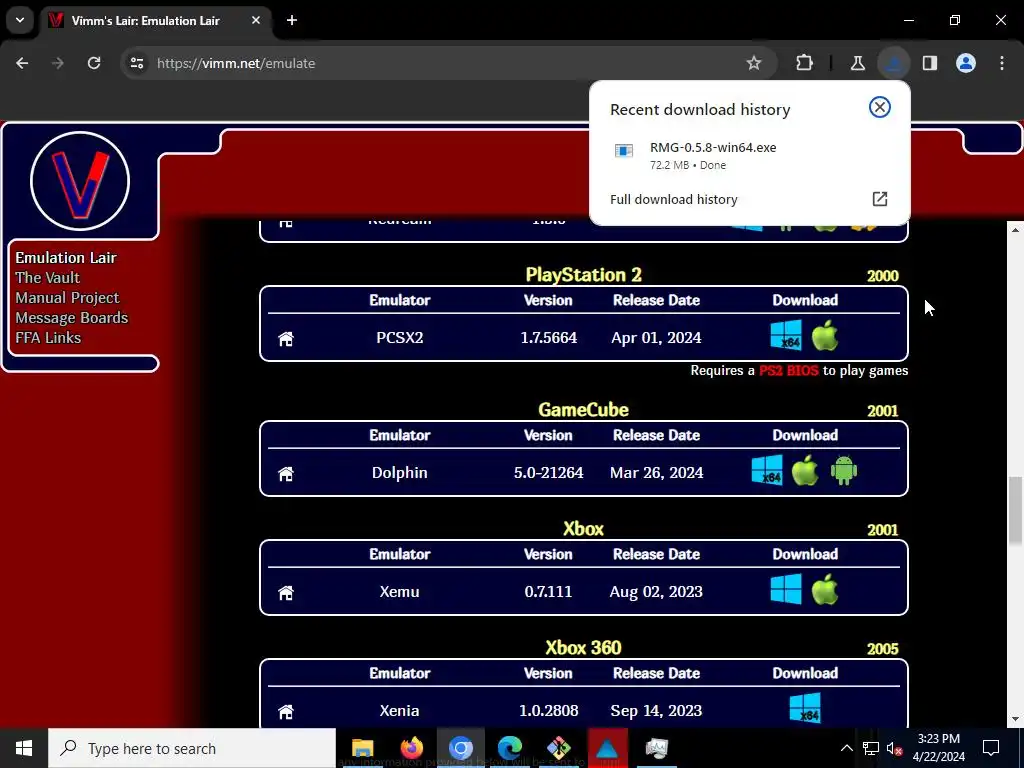Image resolution: width=1024 pixels, height=768 pixels.
Task: Show hidden system tray icons
Action: tap(846, 748)
